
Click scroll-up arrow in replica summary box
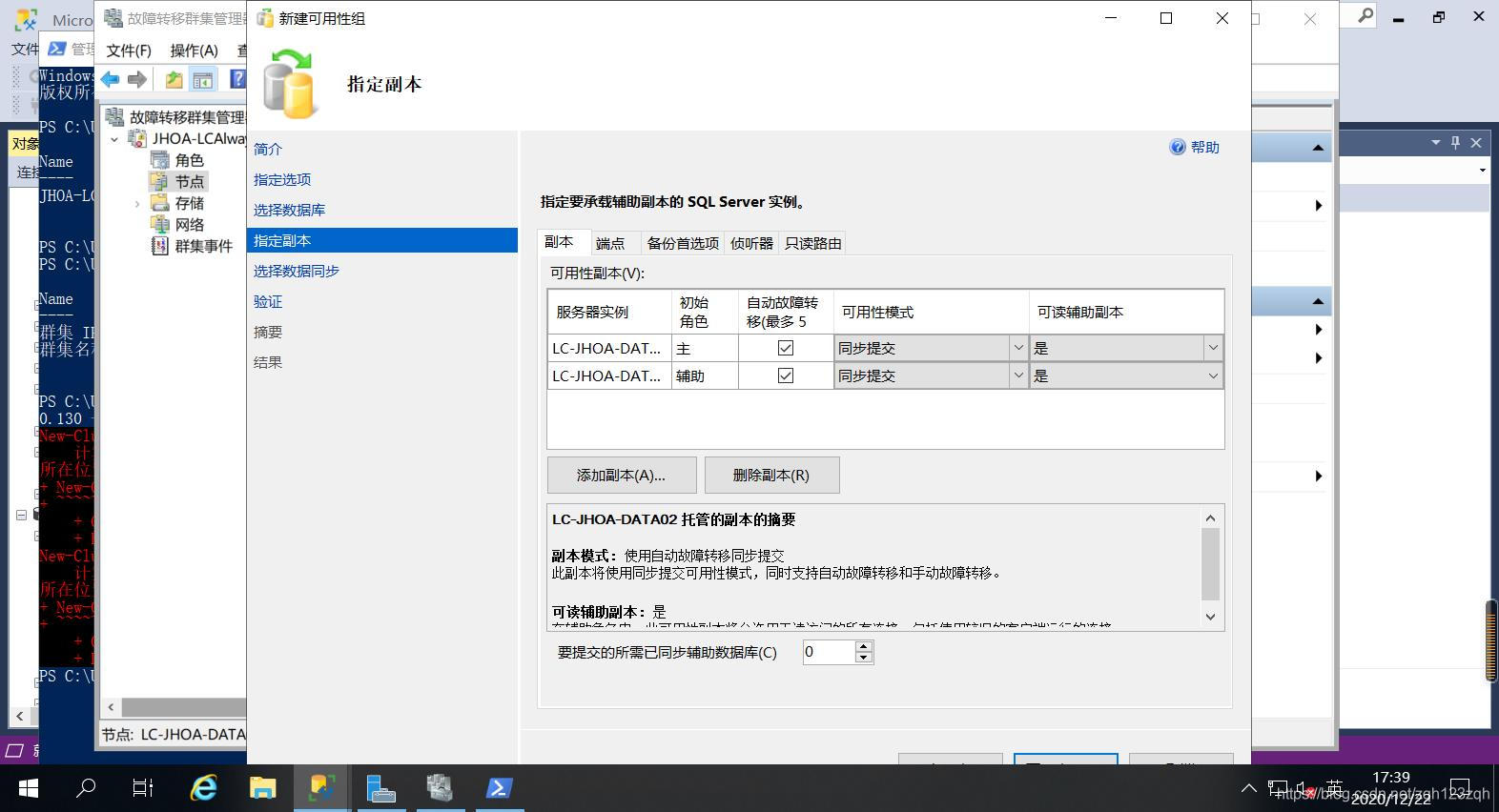tap(1210, 518)
